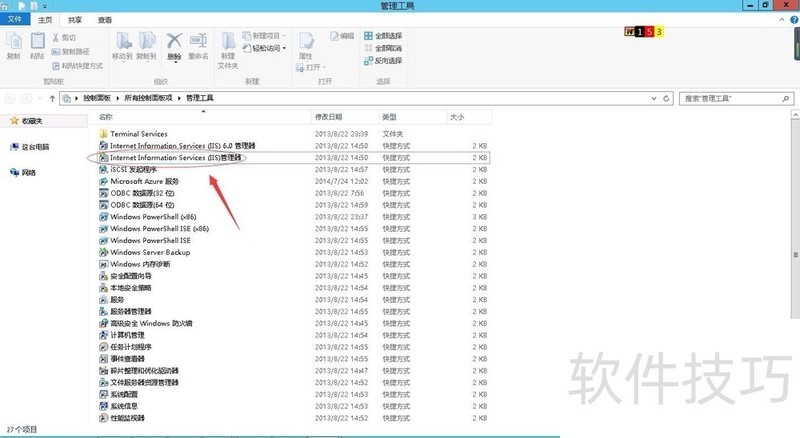Expand the 新建项目 (New item) dropdown
Screen dimensions: 800x438
(284, 36)
